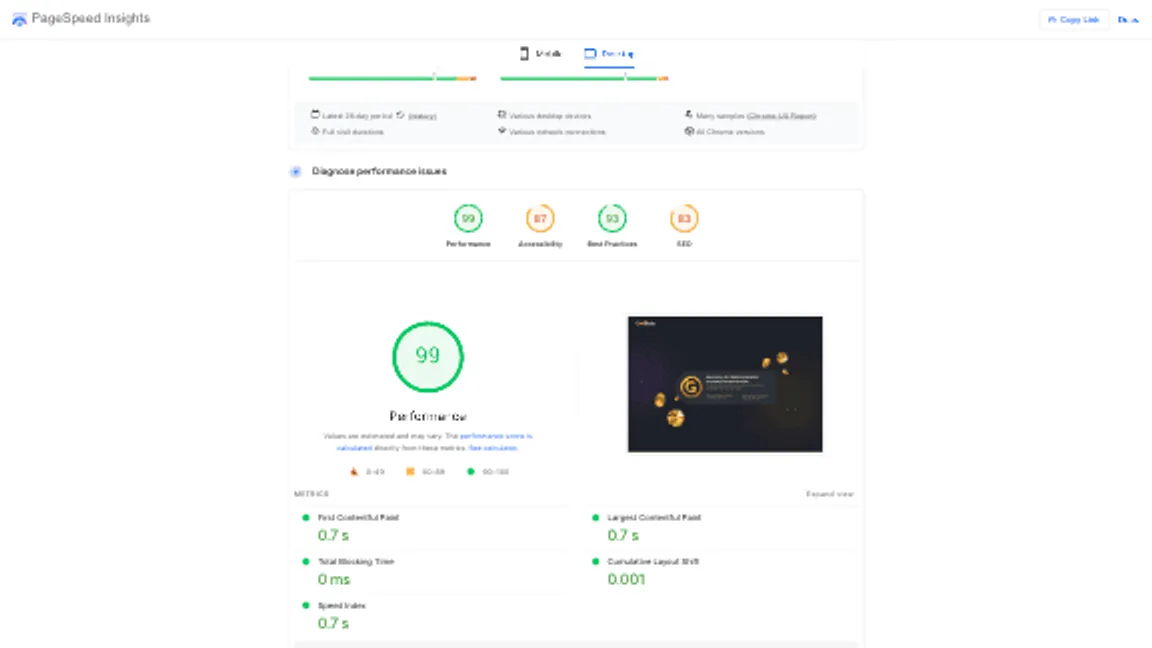This screenshot has height=648, width=1152.
Task: Click the blue icon beside Diagnose performance issues
Action: click(x=295, y=172)
